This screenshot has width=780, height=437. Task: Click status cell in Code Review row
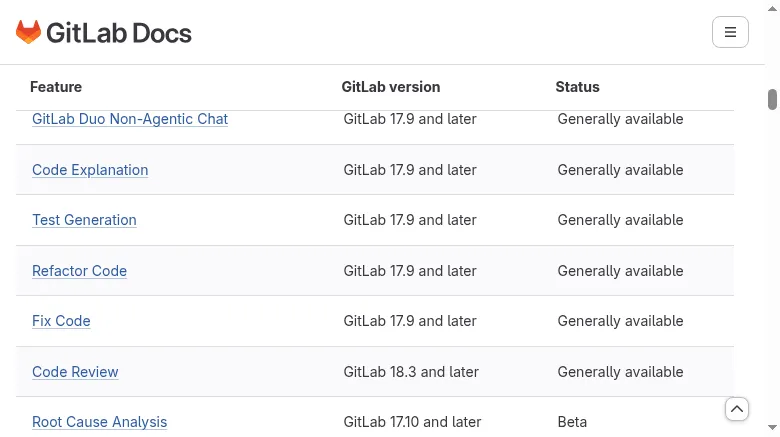[620, 372]
